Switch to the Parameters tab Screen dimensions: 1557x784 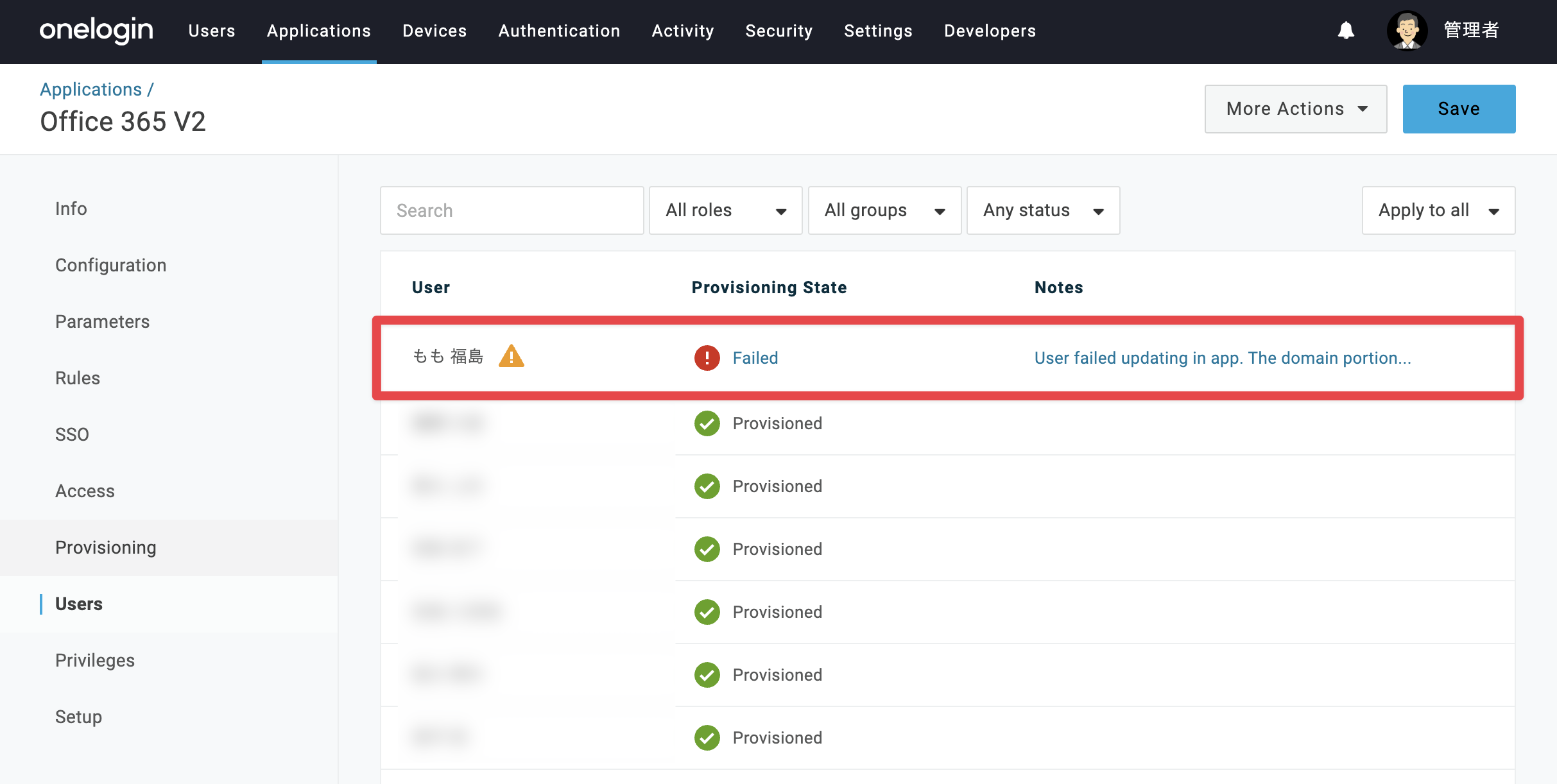(102, 321)
